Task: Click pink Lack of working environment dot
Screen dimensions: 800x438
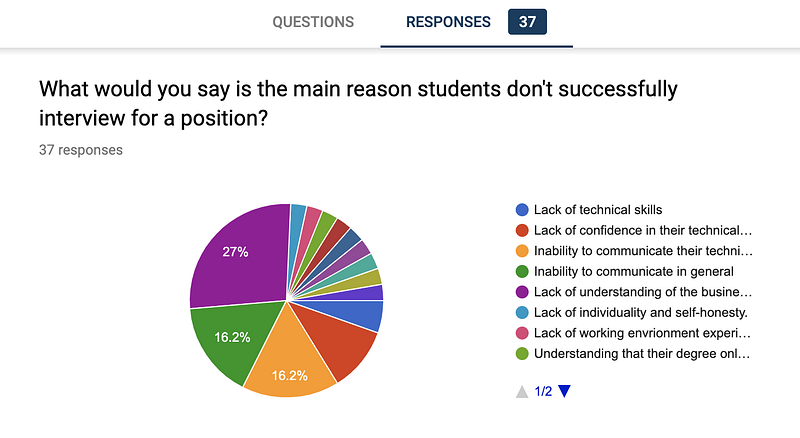Action: click(522, 333)
